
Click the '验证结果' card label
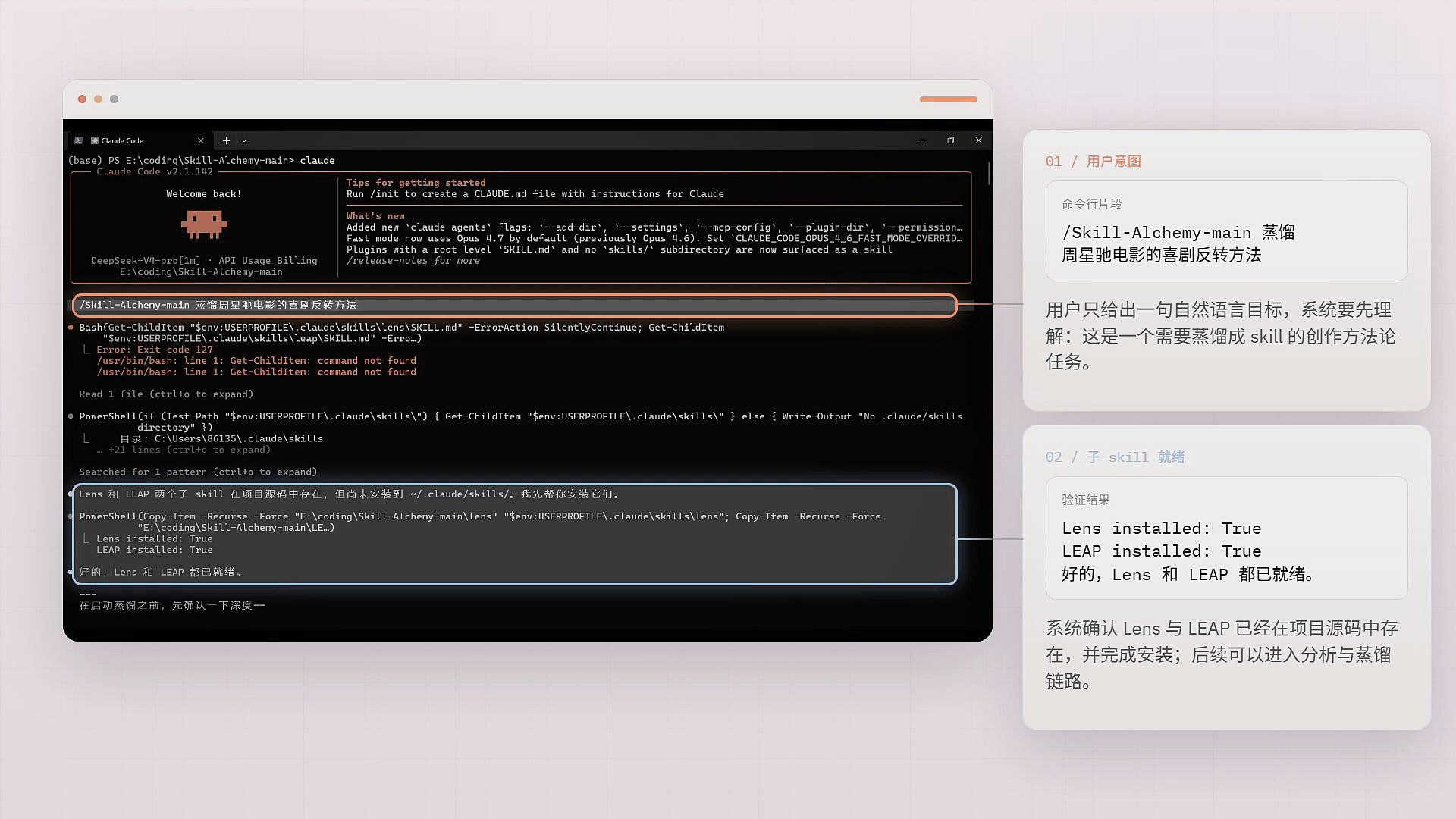(1085, 500)
